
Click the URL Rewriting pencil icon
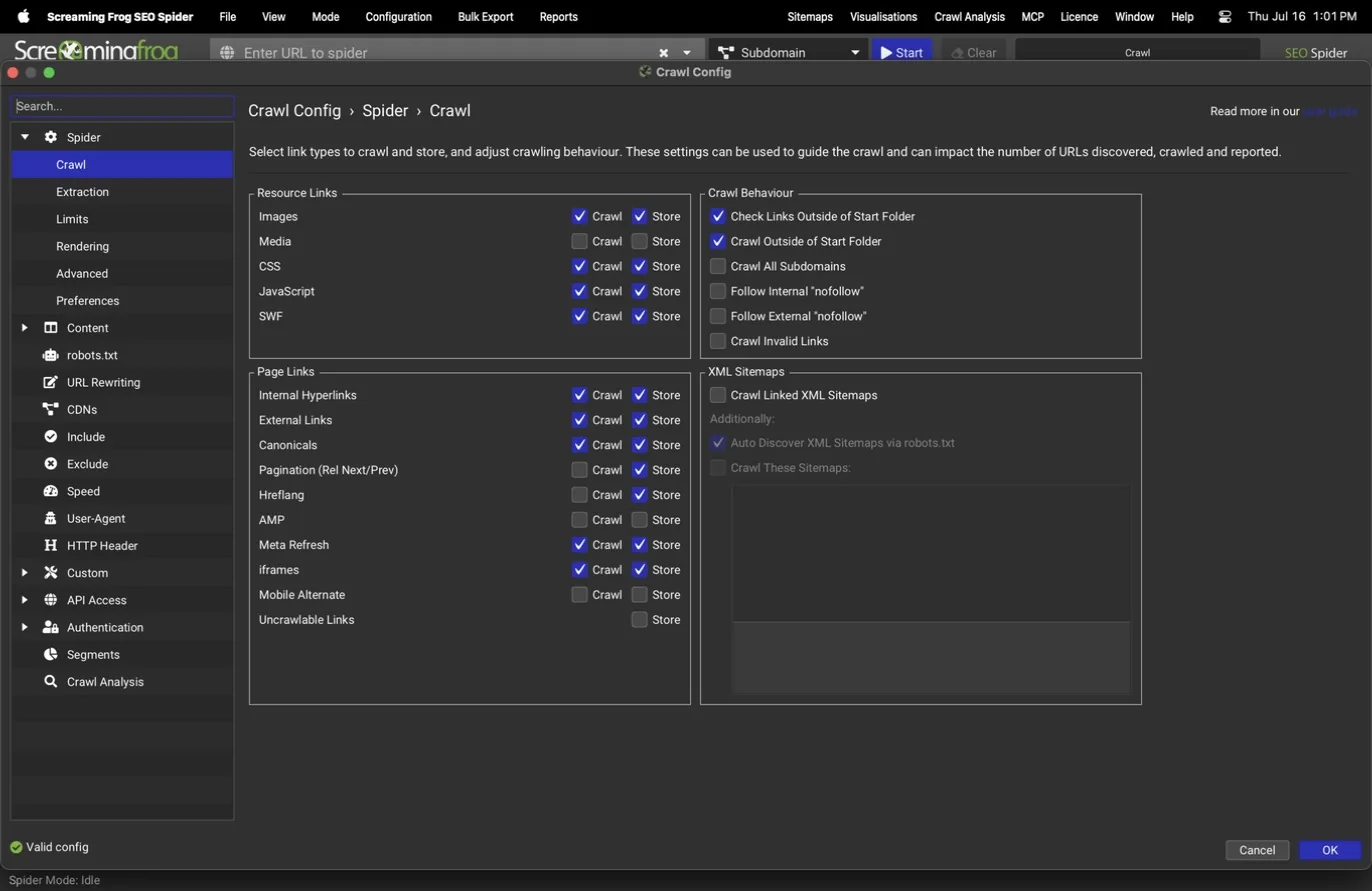coord(50,382)
